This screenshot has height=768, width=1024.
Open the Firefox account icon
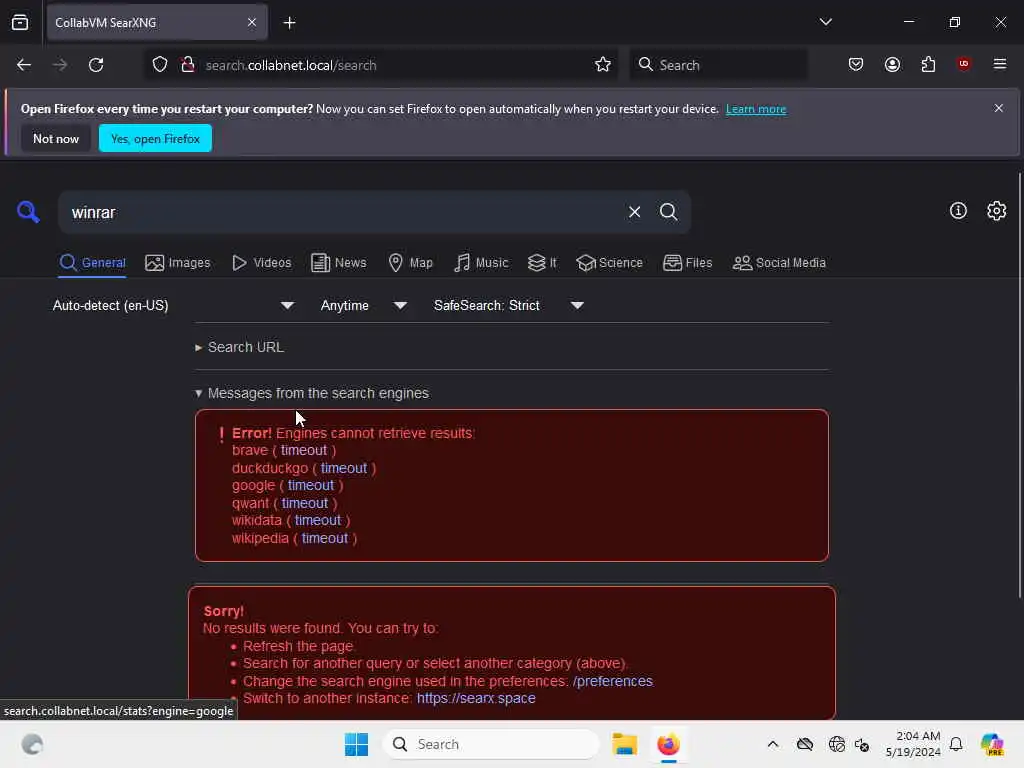click(892, 64)
